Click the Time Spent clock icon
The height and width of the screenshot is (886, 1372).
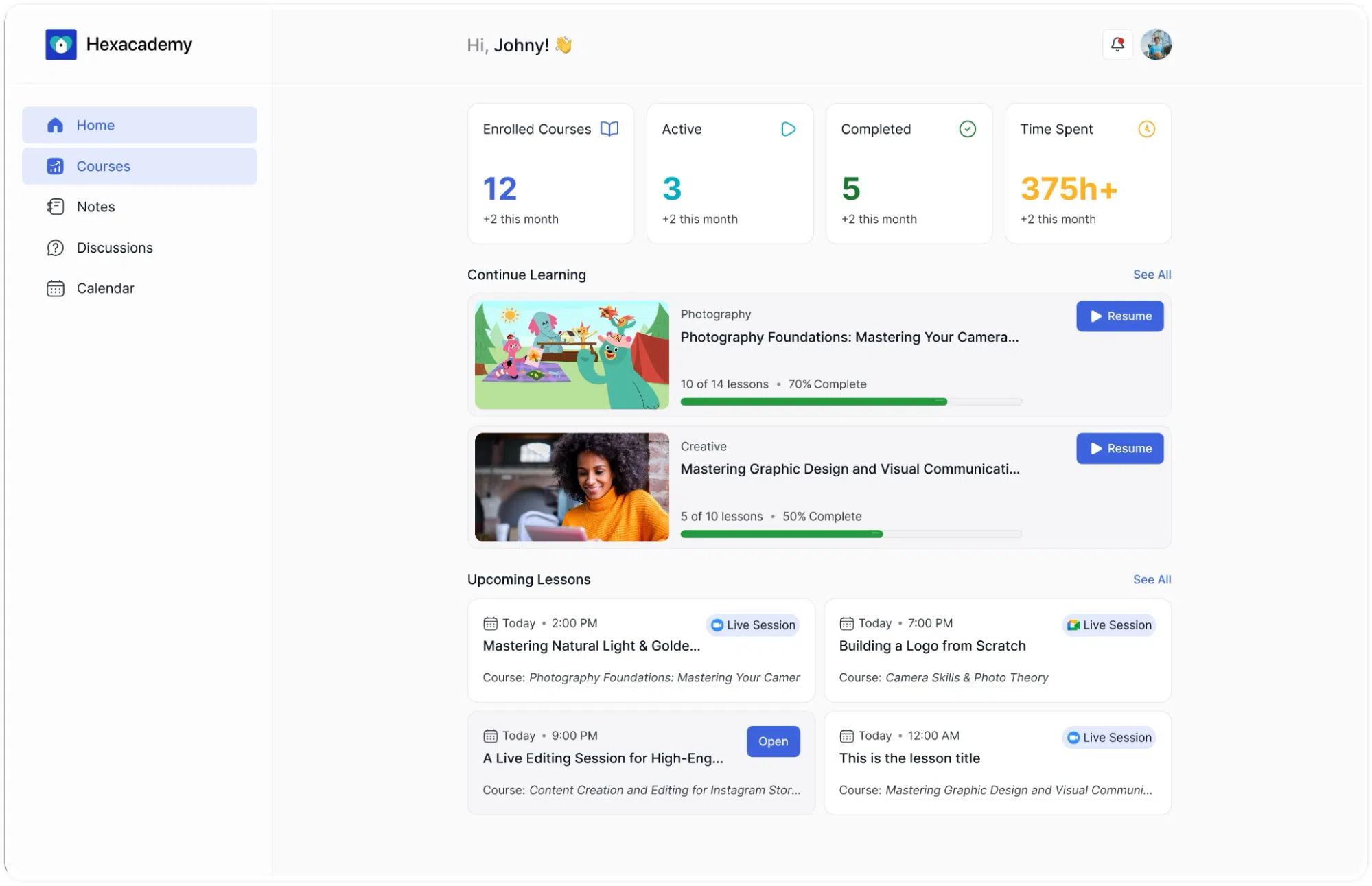tap(1146, 129)
